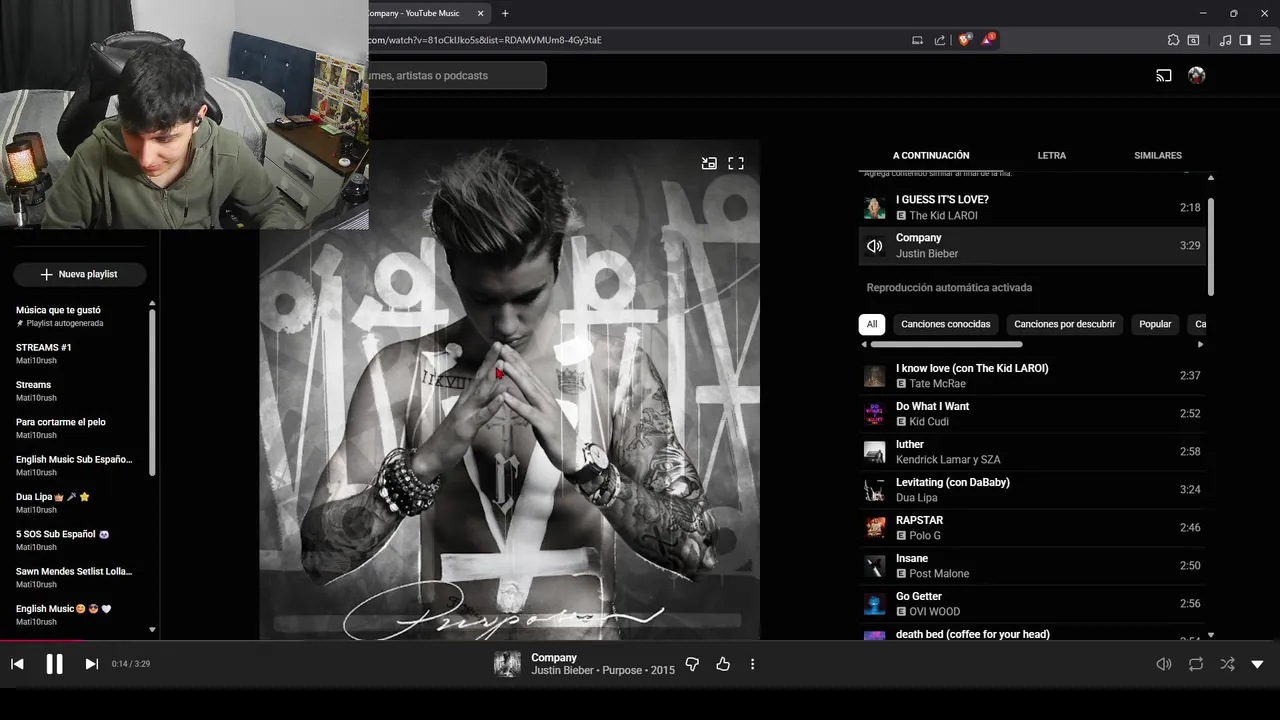Viewport: 1280px width, 720px height.
Task: Click the queue panel vertical scrollbar
Action: pyautogui.click(x=1211, y=246)
